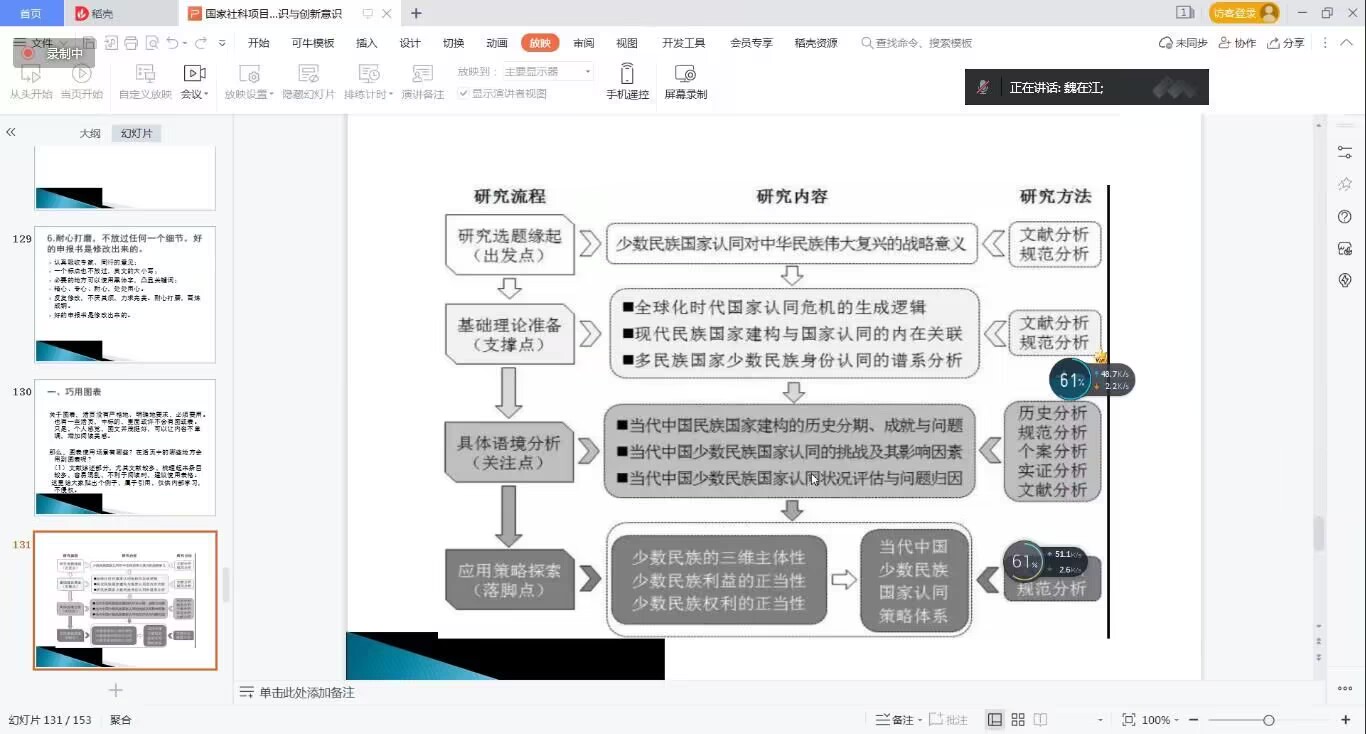Click the 分享 share button

tap(1286, 43)
